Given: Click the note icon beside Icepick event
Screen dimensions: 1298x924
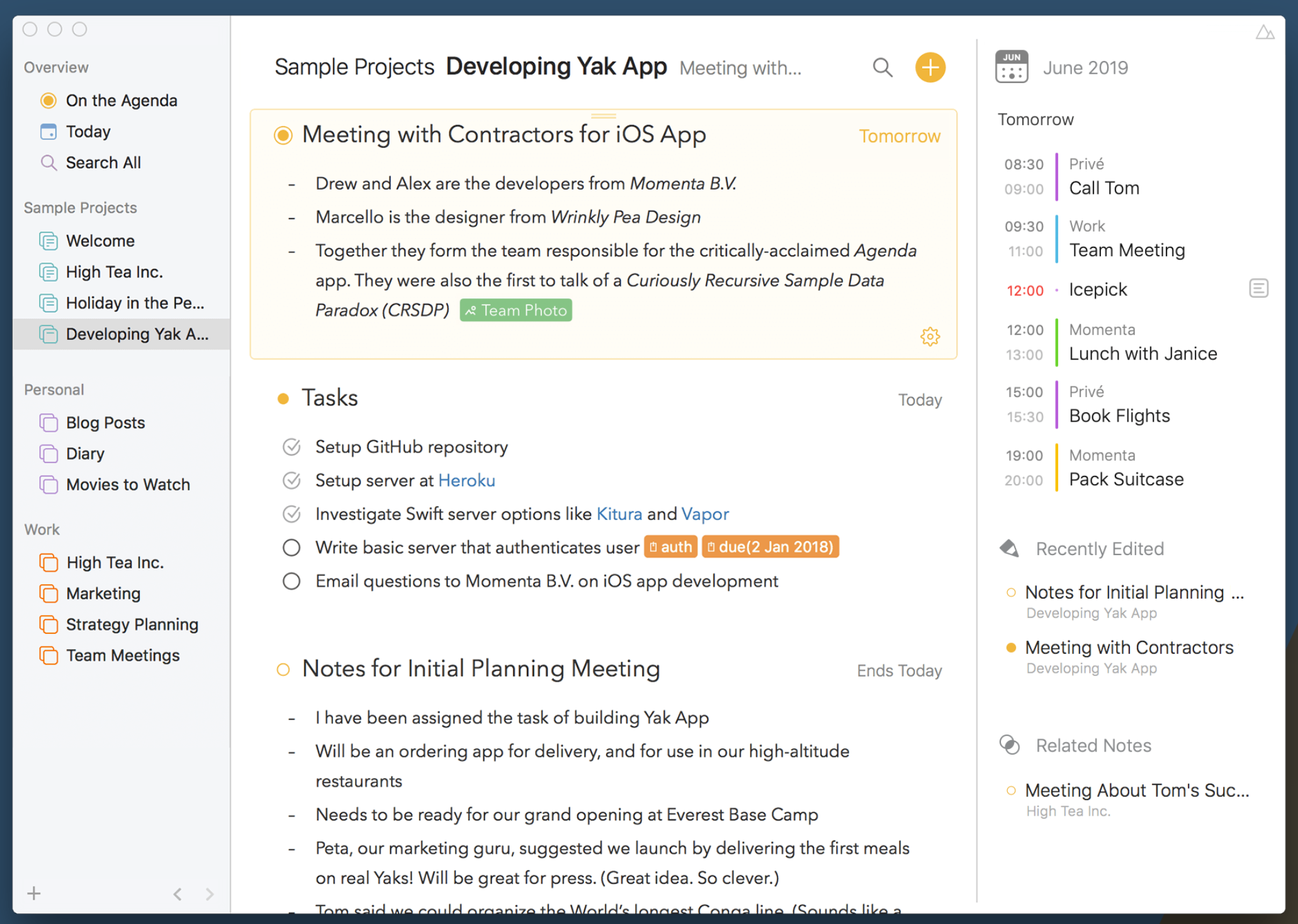Looking at the screenshot, I should [x=1258, y=289].
